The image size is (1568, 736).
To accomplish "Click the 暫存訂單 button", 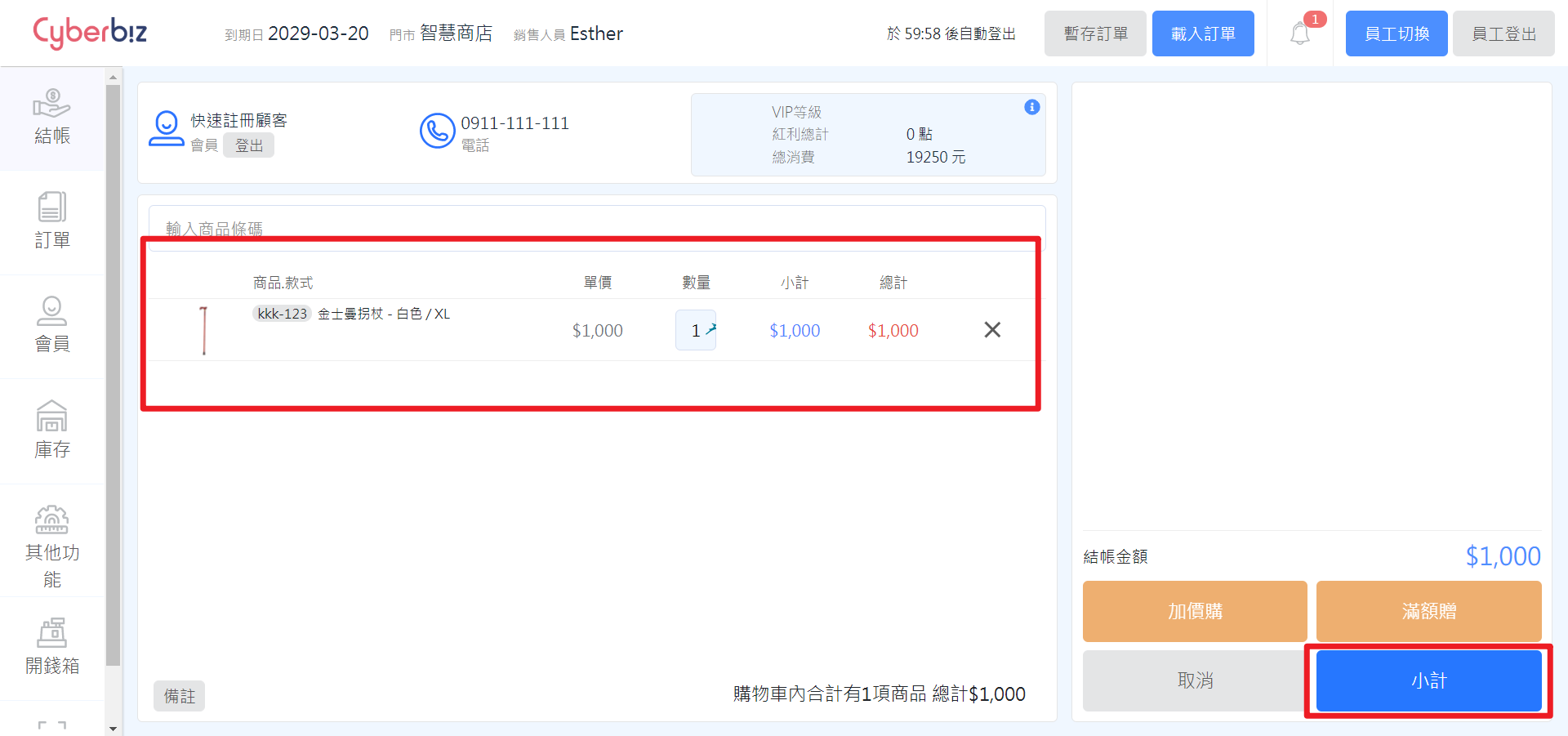I will (x=1095, y=33).
